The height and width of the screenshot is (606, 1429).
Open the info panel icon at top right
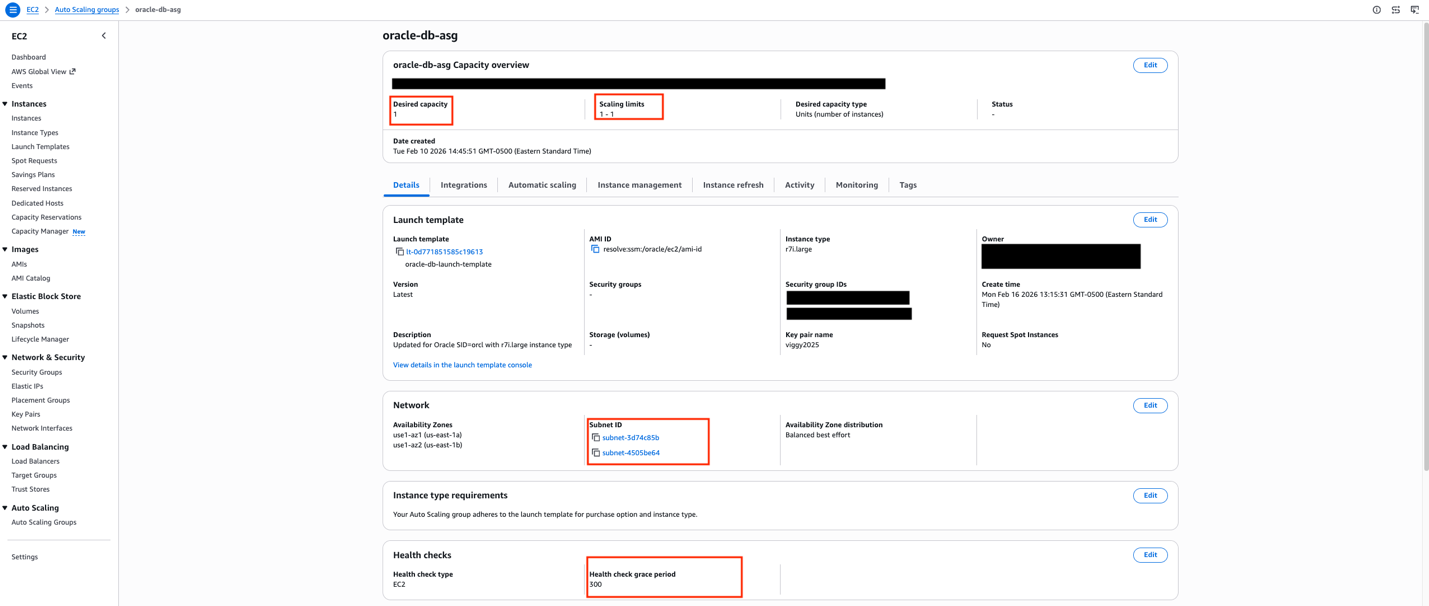tap(1376, 10)
